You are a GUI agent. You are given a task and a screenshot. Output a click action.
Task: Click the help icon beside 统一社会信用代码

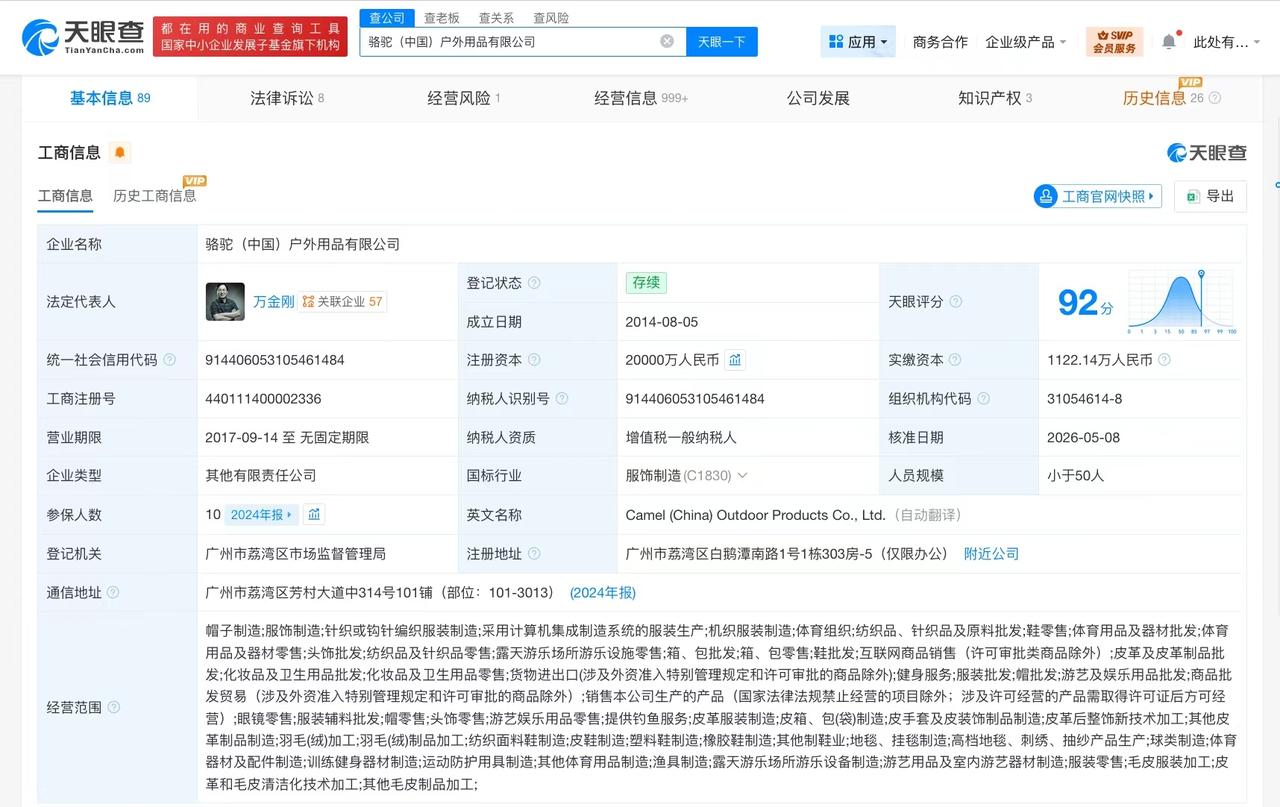(170, 360)
